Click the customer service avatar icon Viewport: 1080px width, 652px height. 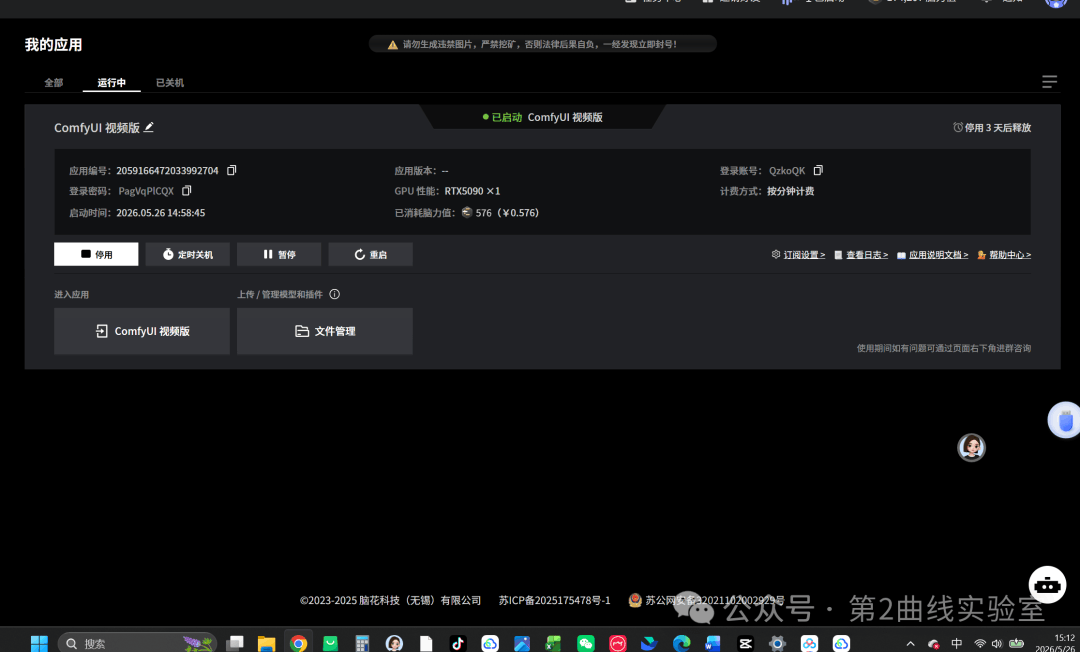tap(971, 448)
